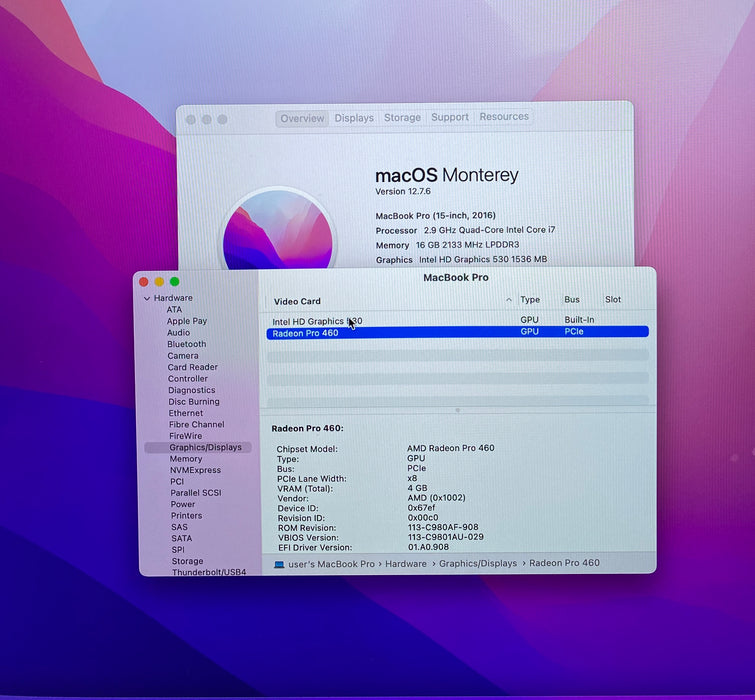The image size is (755, 700).
Task: Switch to the Overview tab in About This Mac
Action: 302,118
